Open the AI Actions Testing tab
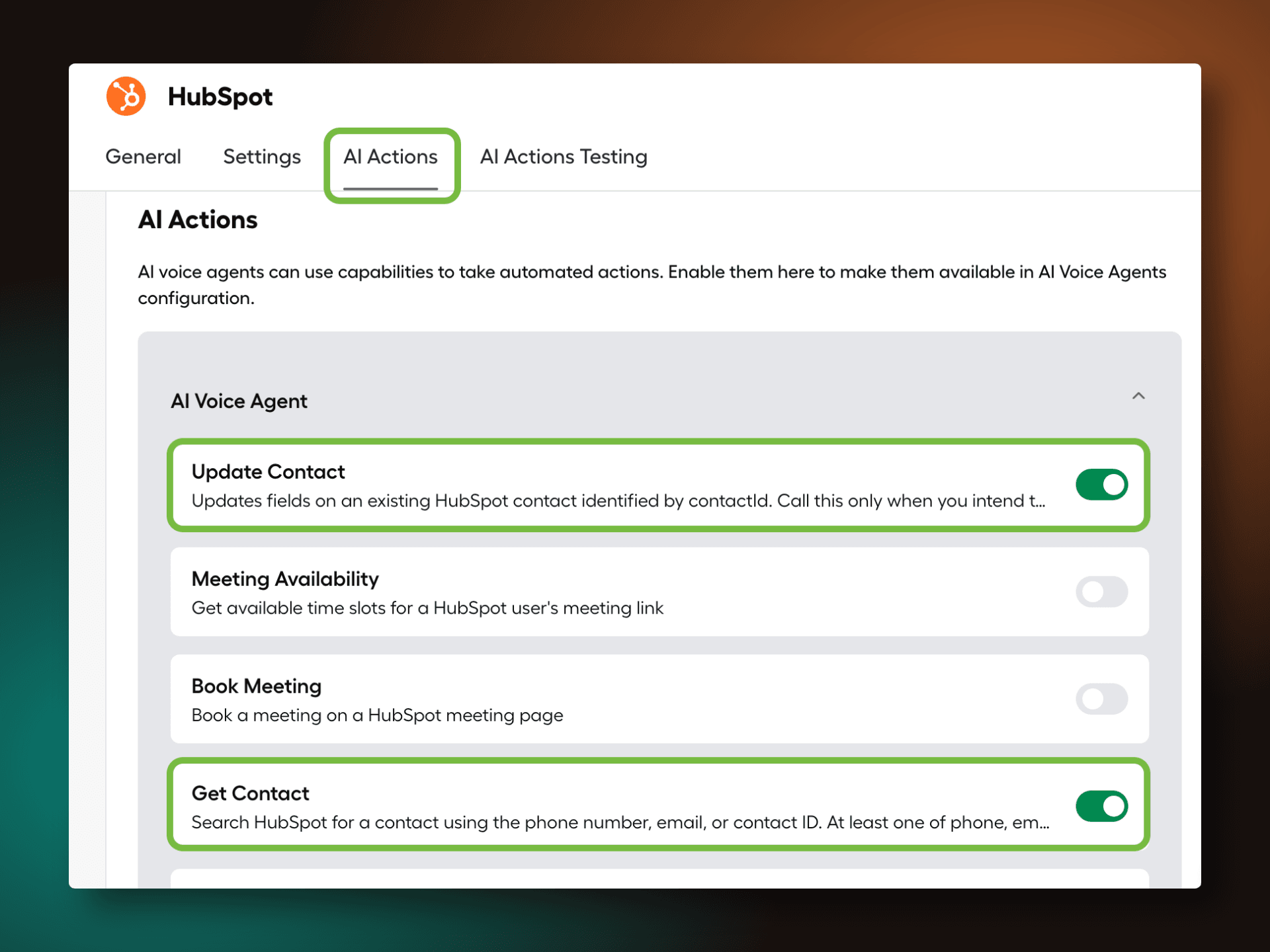 point(564,157)
